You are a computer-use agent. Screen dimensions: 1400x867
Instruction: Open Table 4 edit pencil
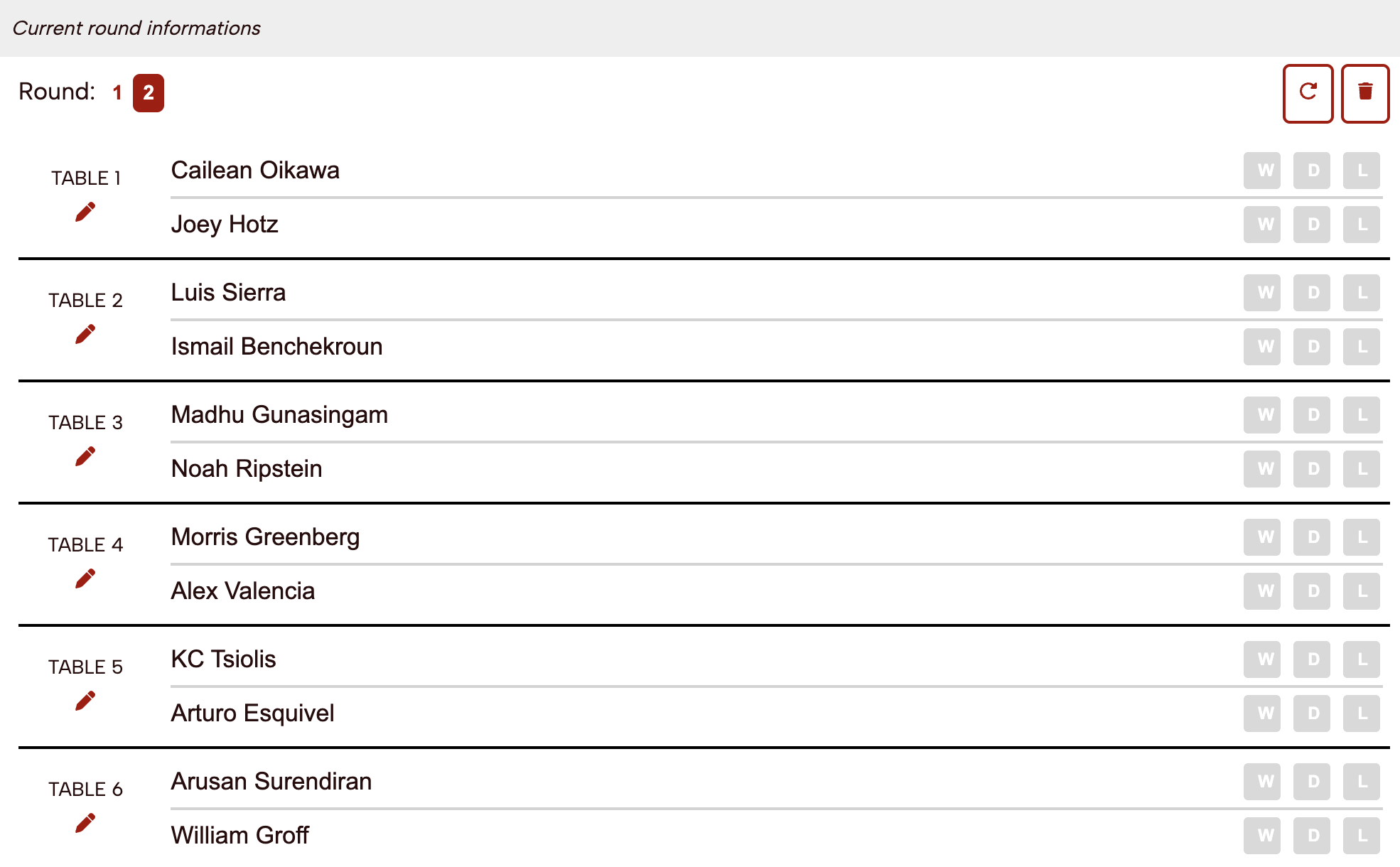85,578
